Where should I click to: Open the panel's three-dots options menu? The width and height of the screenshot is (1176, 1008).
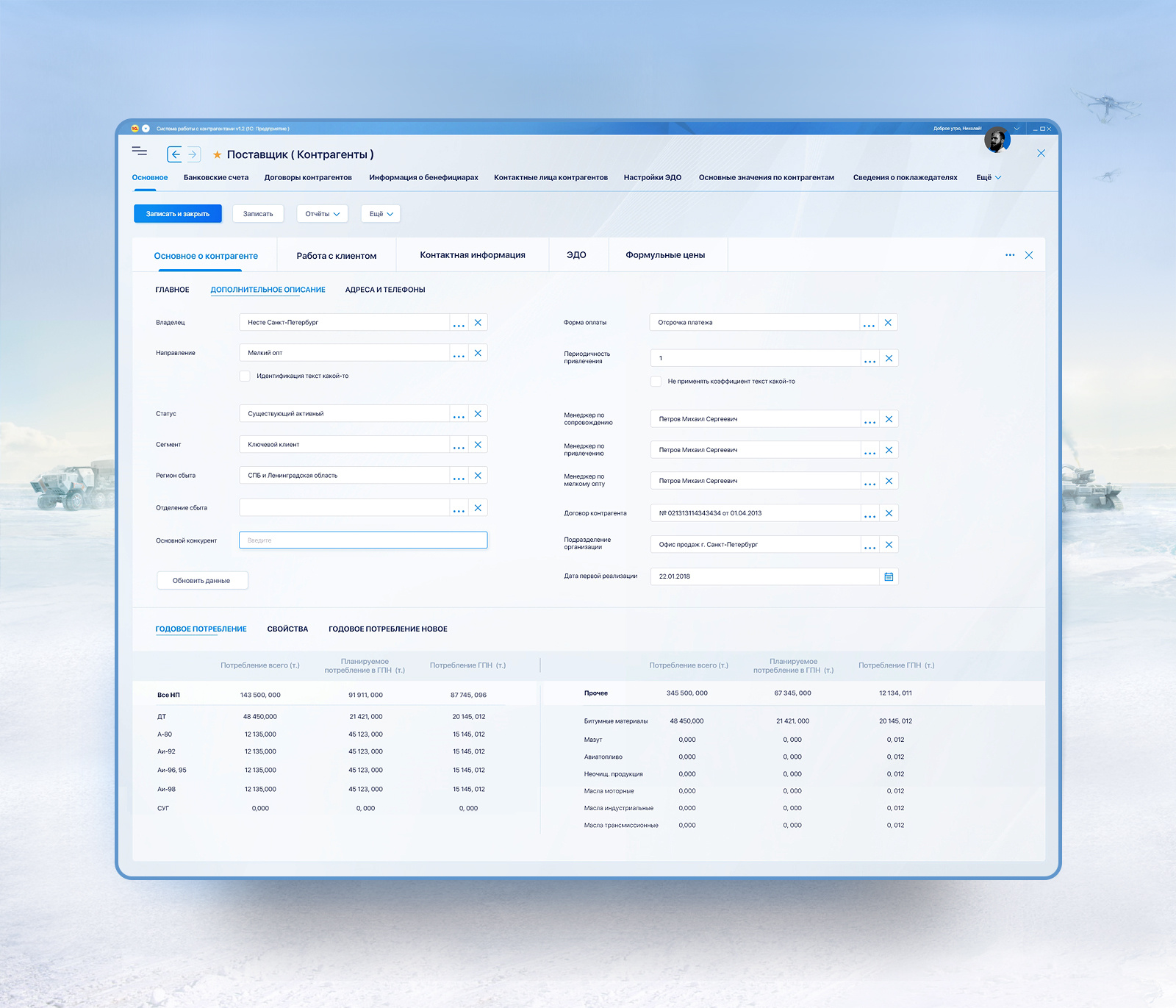(1010, 255)
